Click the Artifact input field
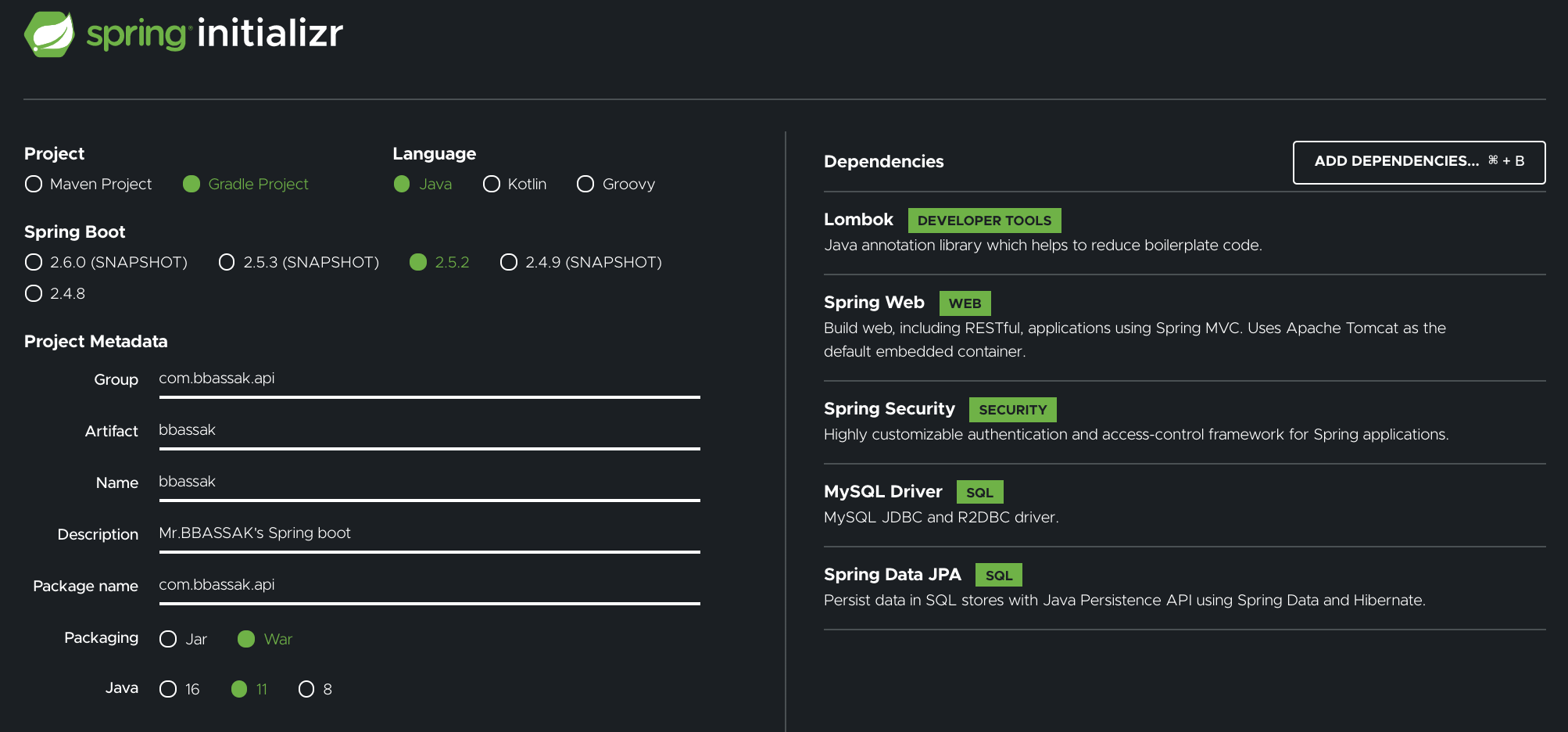This screenshot has width=1568, height=732. pyautogui.click(x=429, y=431)
